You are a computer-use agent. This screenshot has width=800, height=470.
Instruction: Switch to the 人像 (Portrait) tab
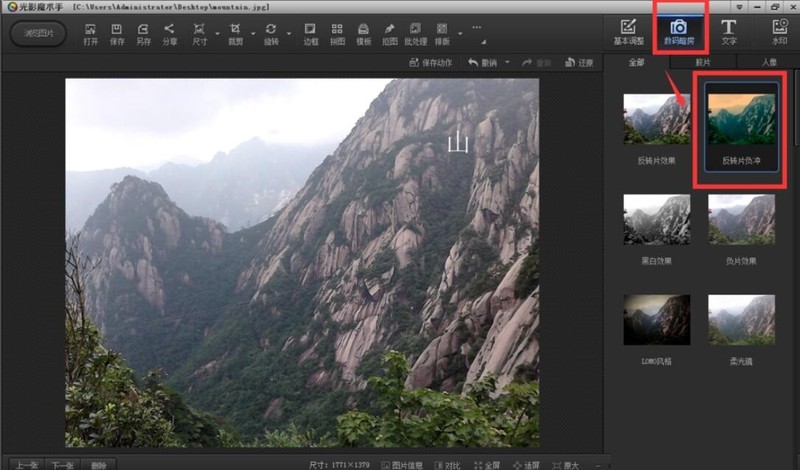[769, 62]
